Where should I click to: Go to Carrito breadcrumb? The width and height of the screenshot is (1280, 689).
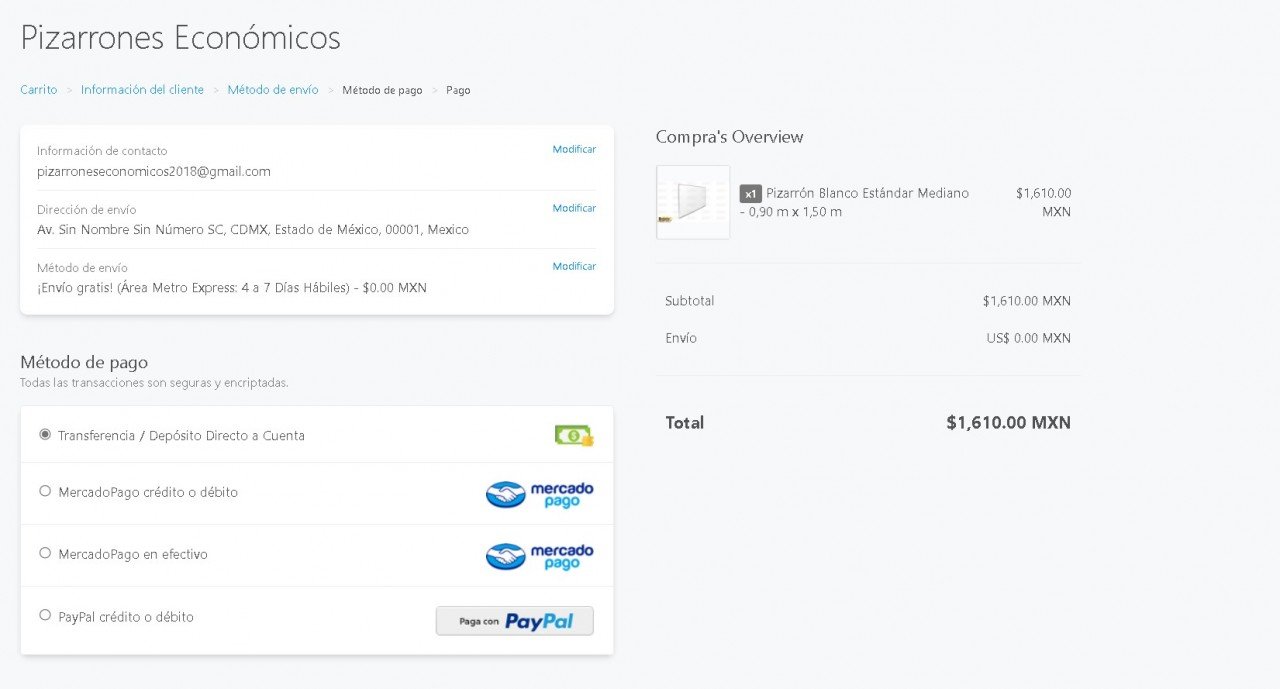(x=39, y=90)
